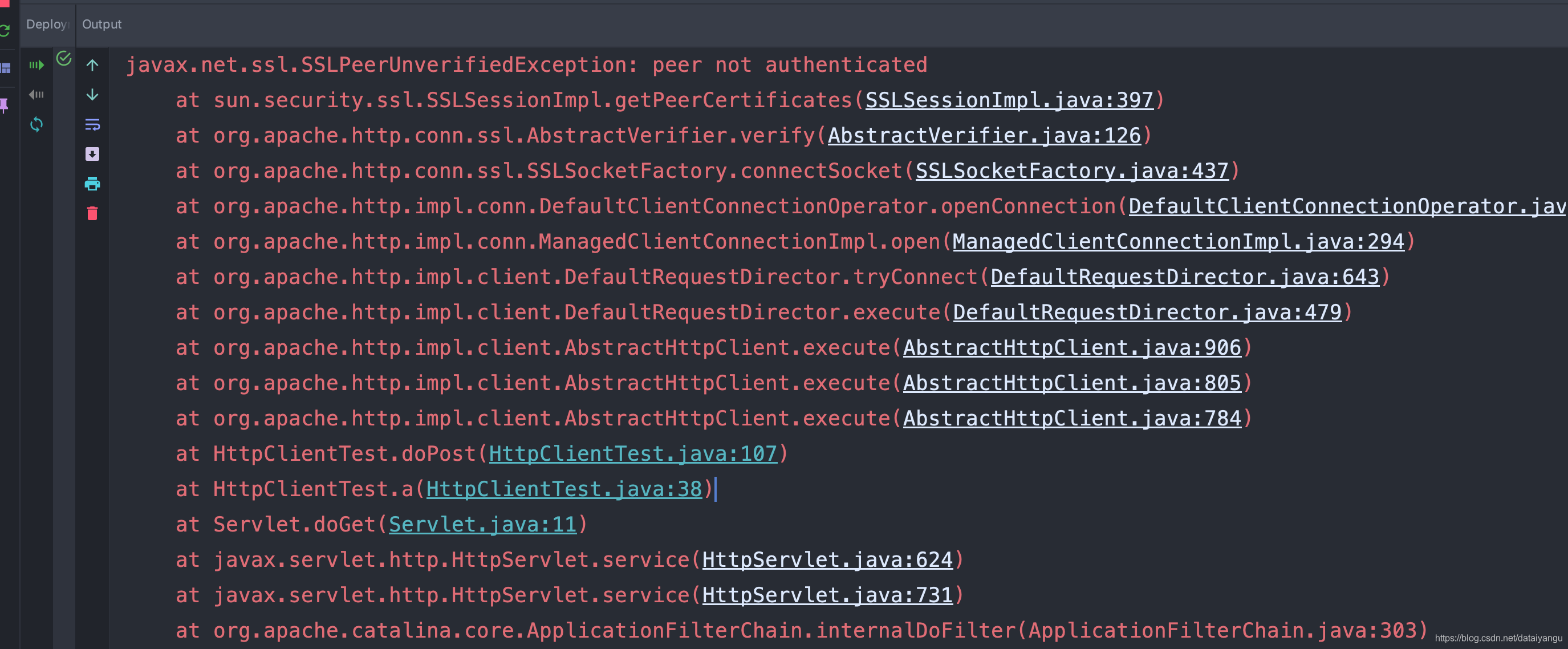Click 'SSLSessionImpl.getPeerCertificates' method text
Viewport: 1568px width, 649px height.
639,100
